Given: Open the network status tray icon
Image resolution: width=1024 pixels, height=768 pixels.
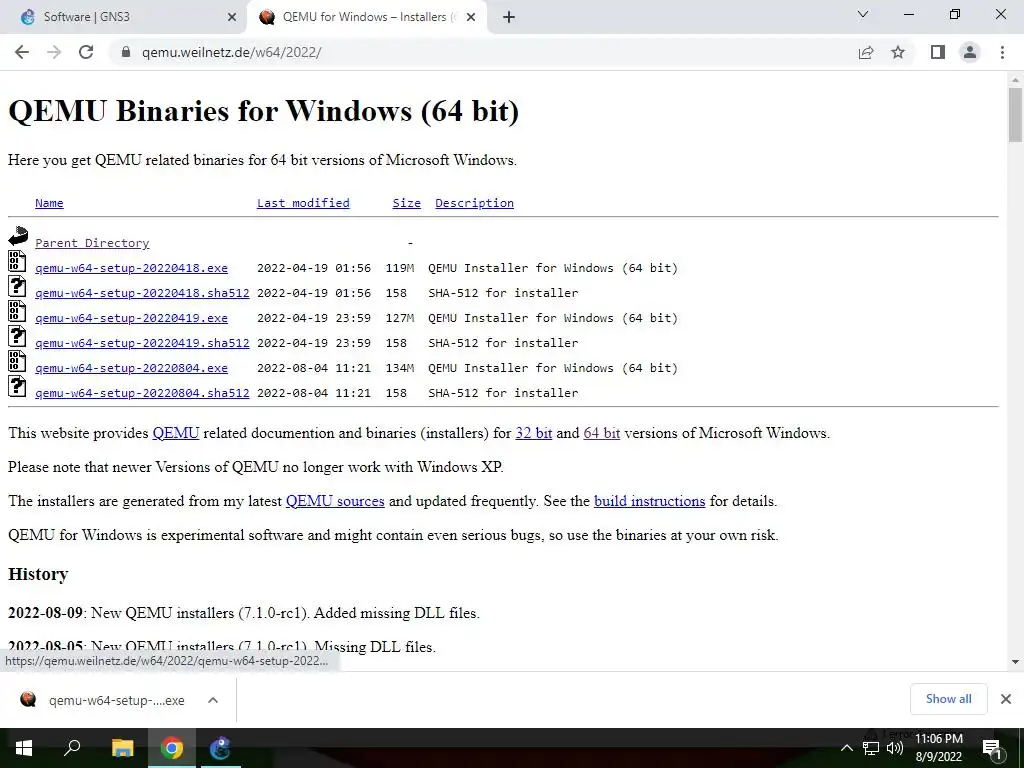Looking at the screenshot, I should coord(871,748).
